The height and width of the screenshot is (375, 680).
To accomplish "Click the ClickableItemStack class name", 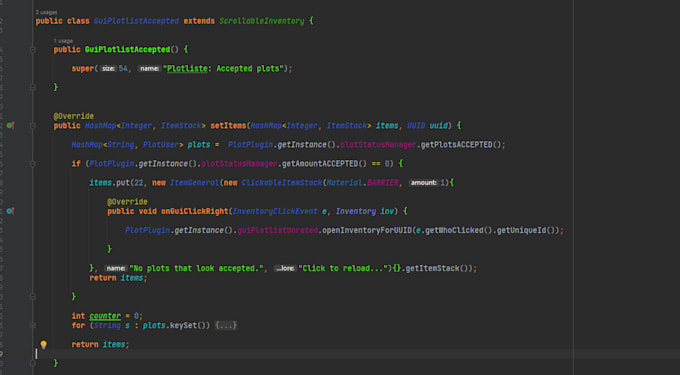I will pyautogui.click(x=282, y=183).
